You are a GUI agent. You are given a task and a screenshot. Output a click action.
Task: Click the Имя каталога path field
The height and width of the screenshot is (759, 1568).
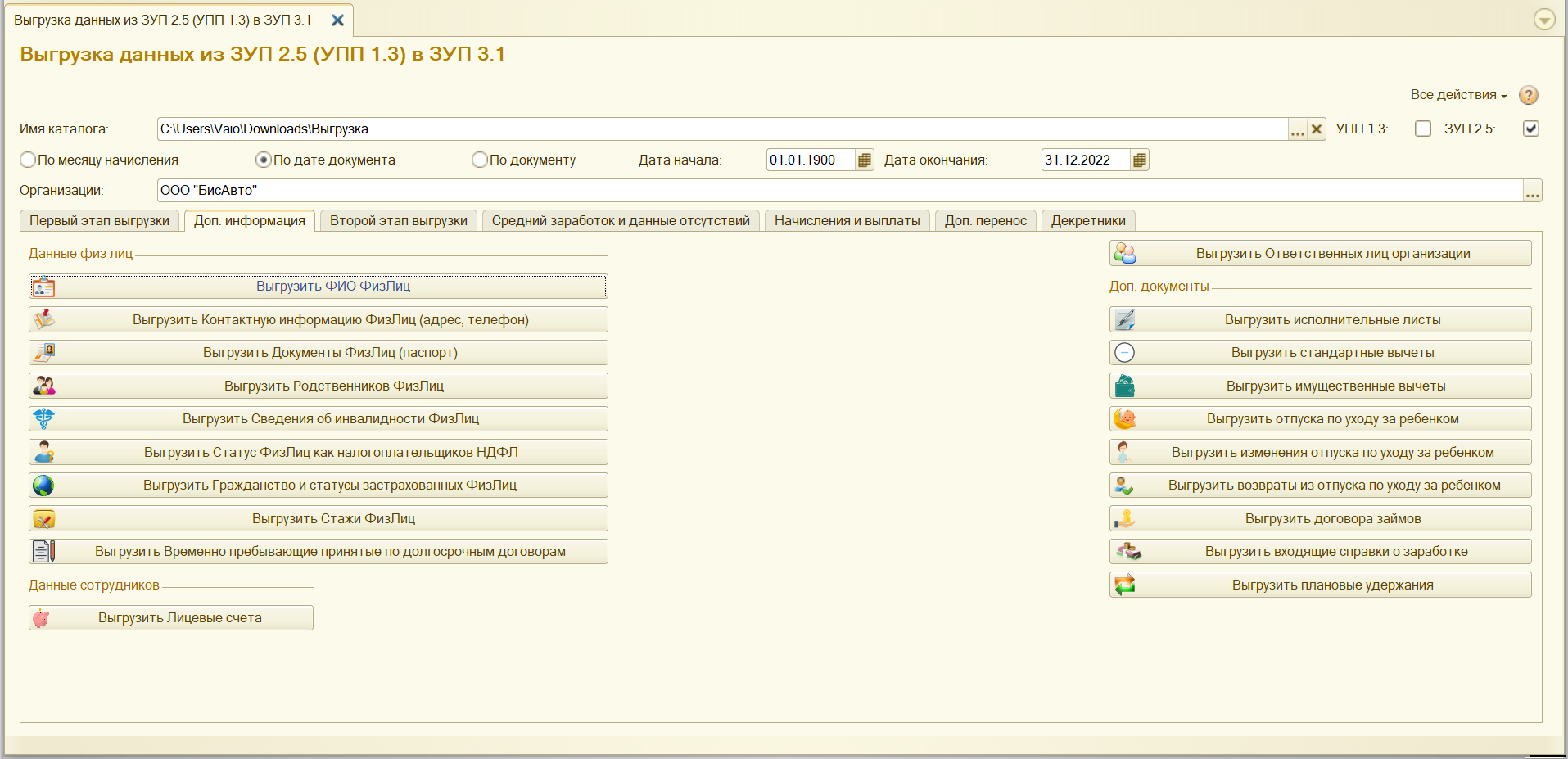[723, 129]
